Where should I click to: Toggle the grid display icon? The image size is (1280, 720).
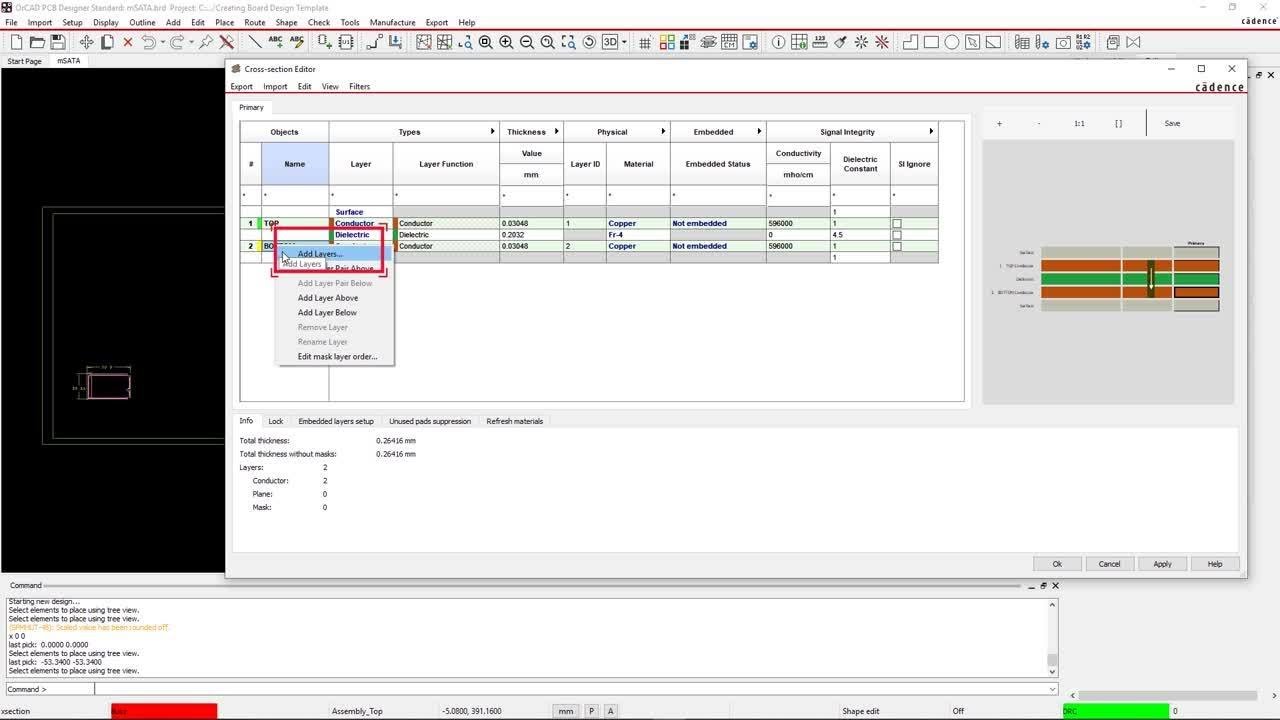[x=645, y=42]
